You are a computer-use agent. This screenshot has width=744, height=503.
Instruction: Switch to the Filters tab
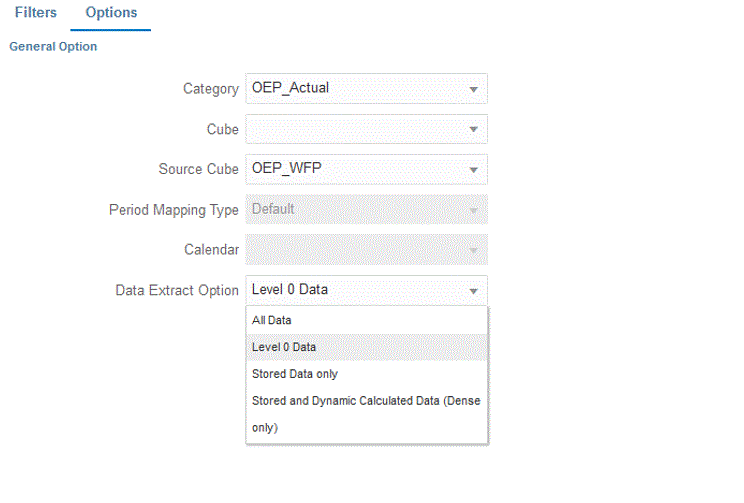[x=35, y=13]
